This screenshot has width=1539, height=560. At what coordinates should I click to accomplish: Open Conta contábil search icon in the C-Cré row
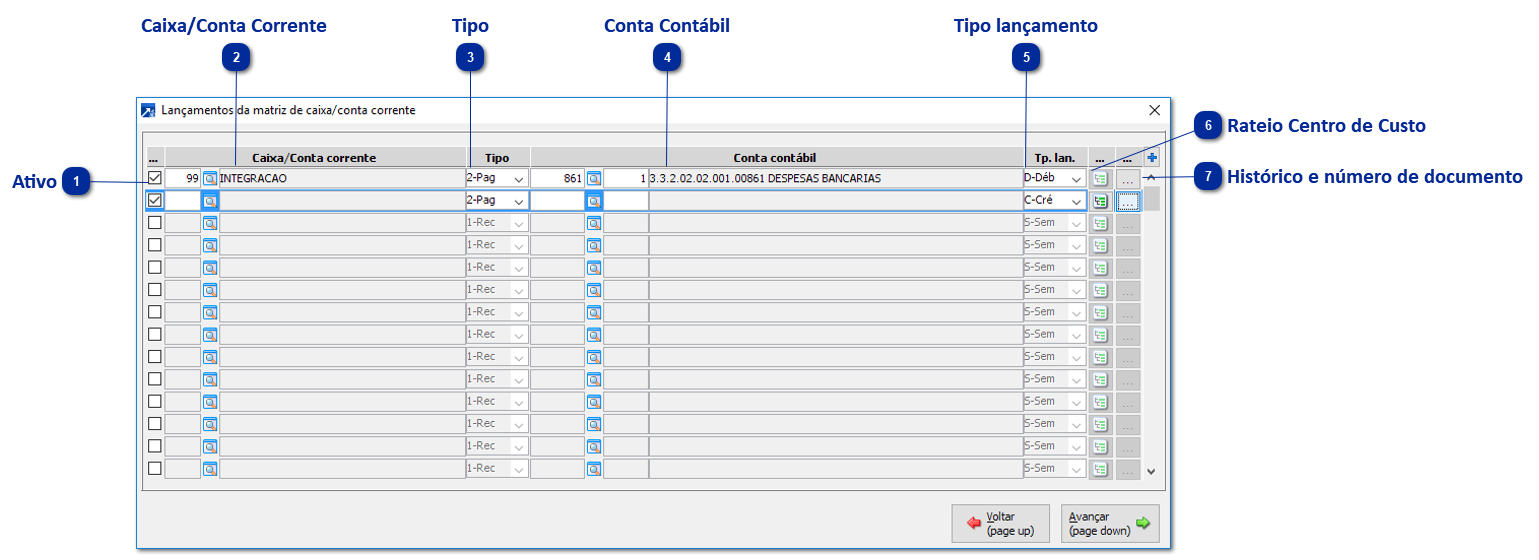tap(593, 200)
